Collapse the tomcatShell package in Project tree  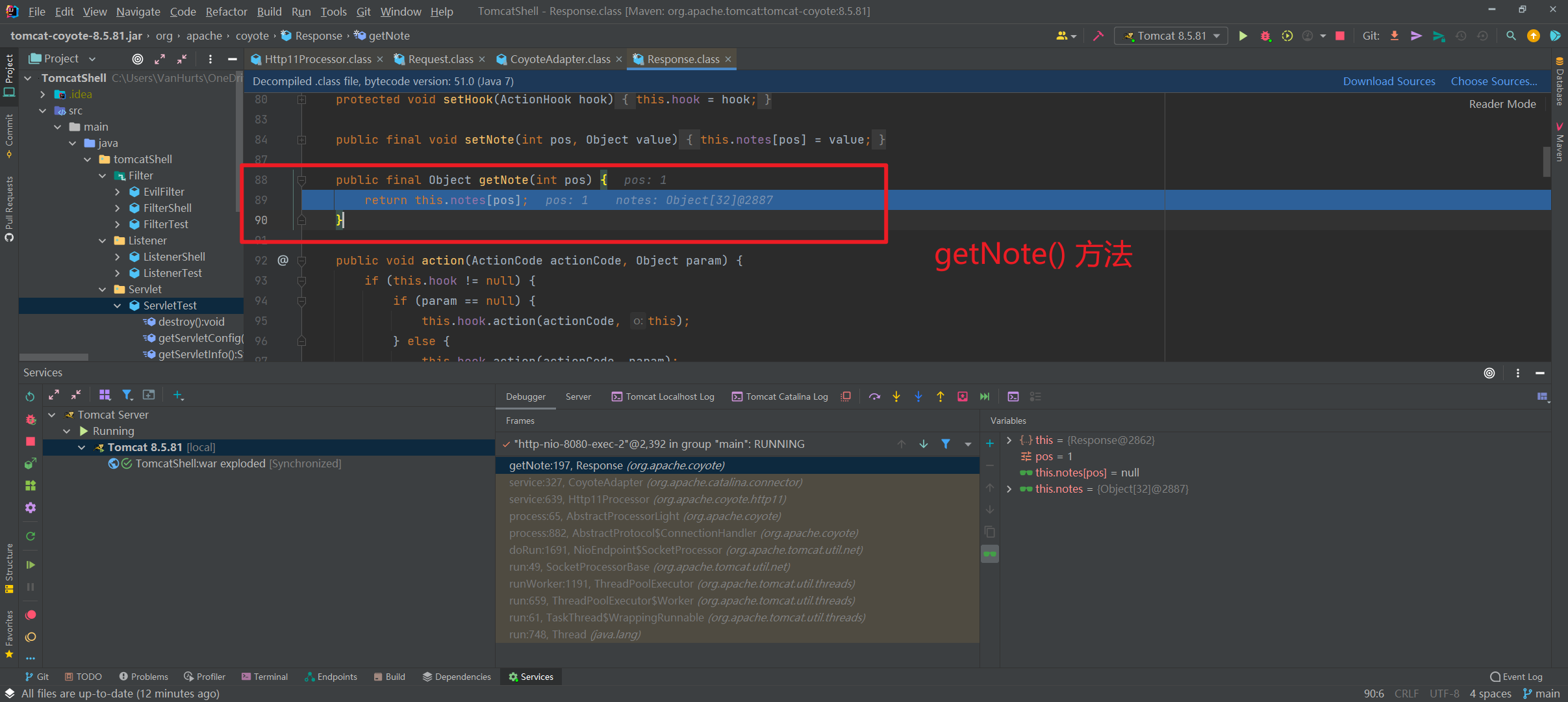pyautogui.click(x=87, y=159)
